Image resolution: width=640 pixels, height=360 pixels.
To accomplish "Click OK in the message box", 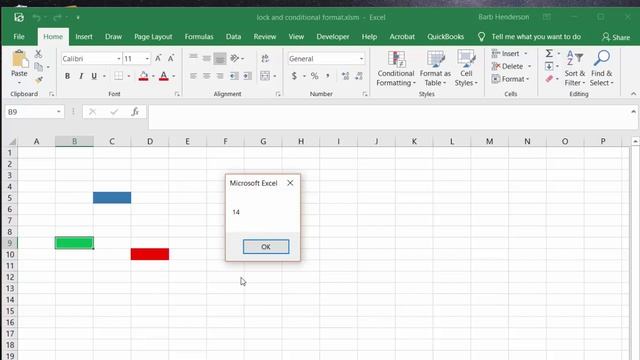I will click(266, 247).
